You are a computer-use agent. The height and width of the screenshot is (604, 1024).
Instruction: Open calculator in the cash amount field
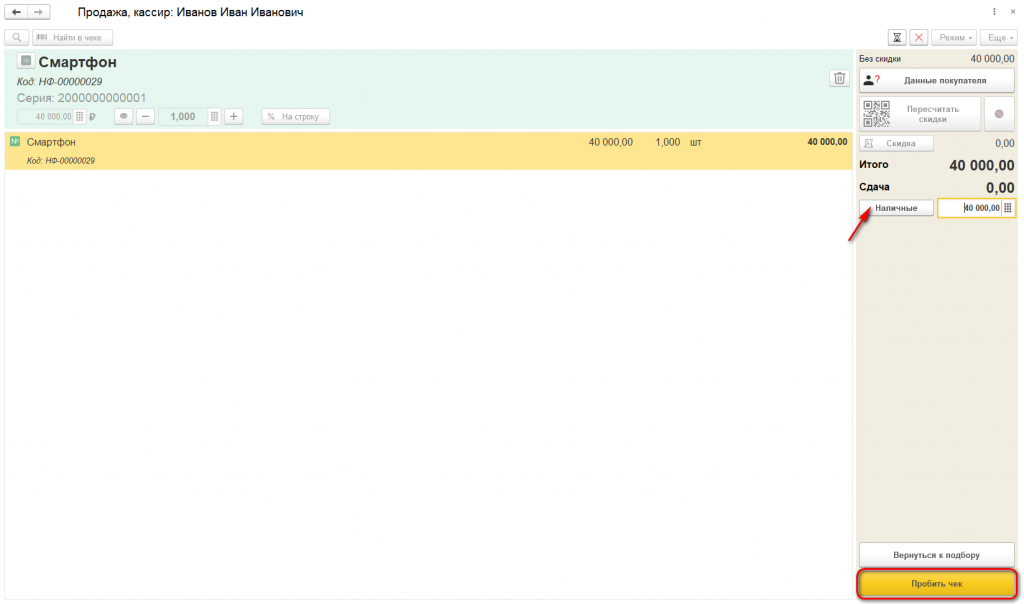pos(1008,208)
